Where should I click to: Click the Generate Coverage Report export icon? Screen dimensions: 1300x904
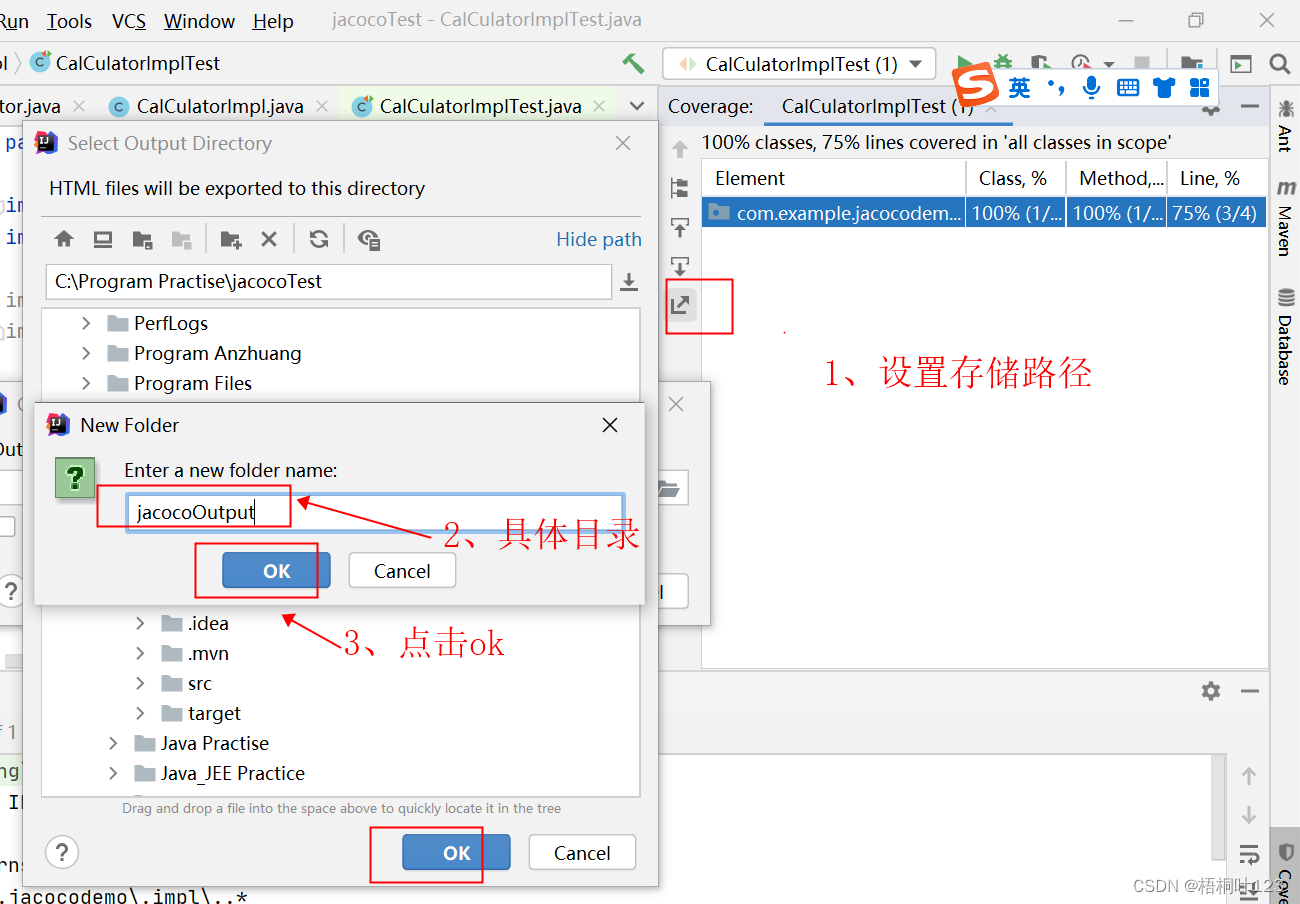(680, 305)
